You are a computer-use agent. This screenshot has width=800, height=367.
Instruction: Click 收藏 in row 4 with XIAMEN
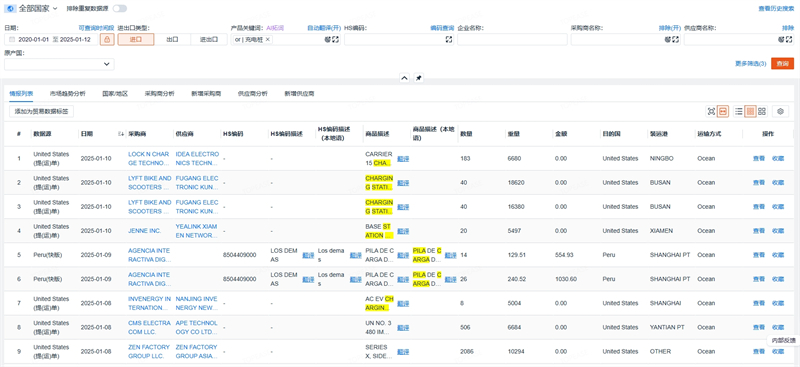pos(778,231)
